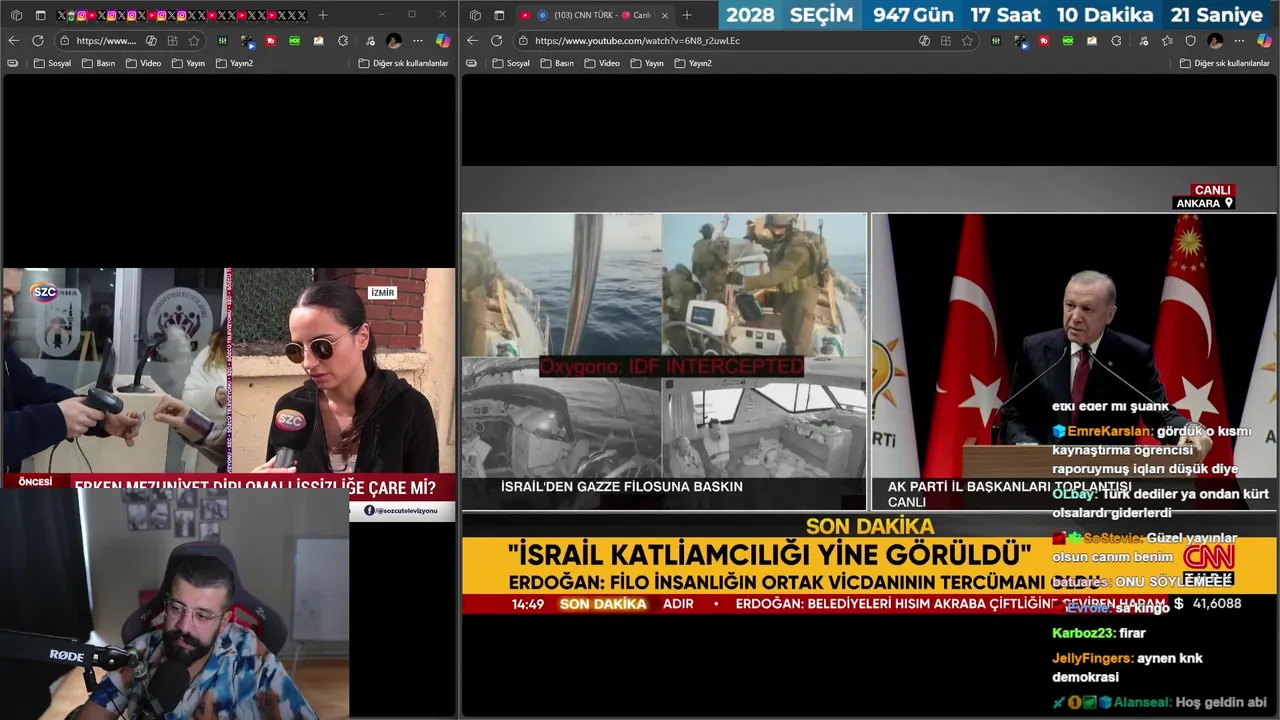Open Yayın bookmarks folder in right window
The width and height of the screenshot is (1280, 720).
point(647,63)
